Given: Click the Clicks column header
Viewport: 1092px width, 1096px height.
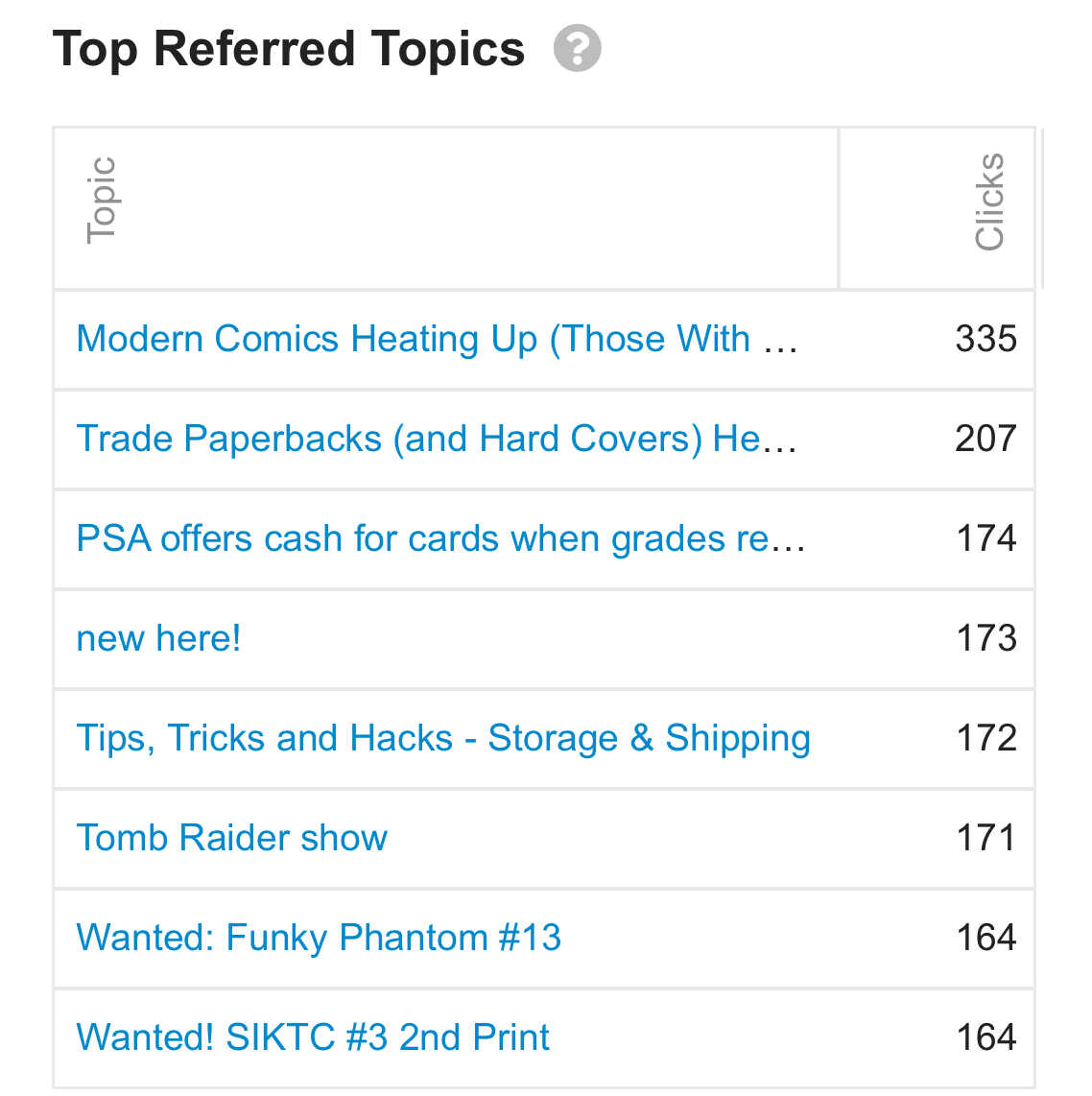Looking at the screenshot, I should coord(988,203).
